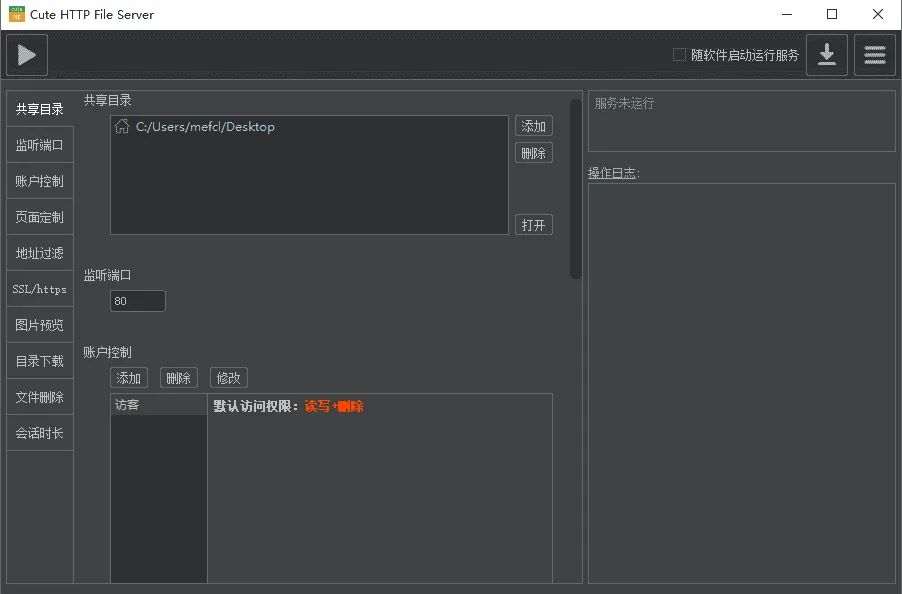Click the port input showing 80
Viewport: 902px width, 594px height.
click(137, 300)
